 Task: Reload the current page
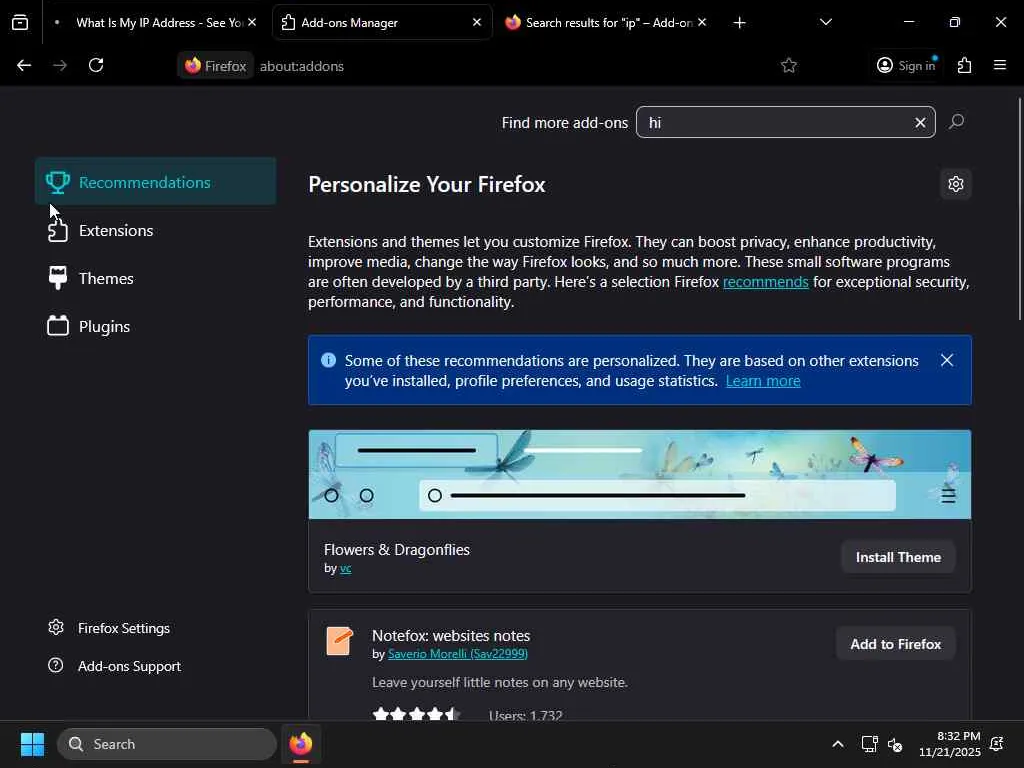[x=96, y=65]
